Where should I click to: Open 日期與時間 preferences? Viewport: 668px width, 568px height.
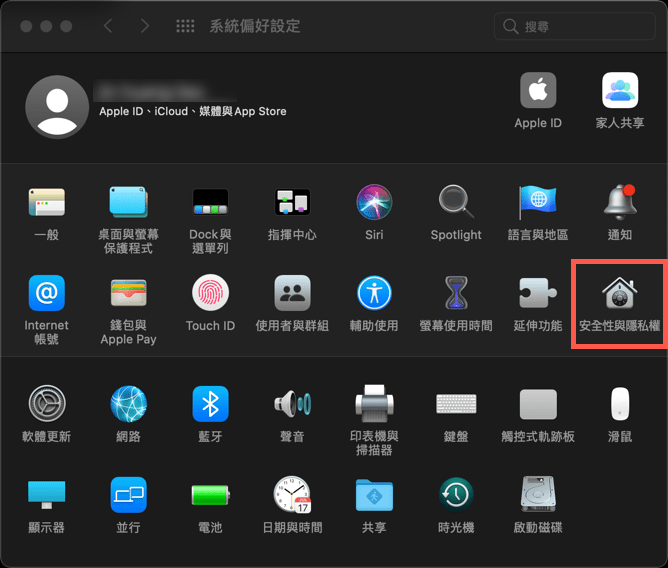[x=292, y=495]
